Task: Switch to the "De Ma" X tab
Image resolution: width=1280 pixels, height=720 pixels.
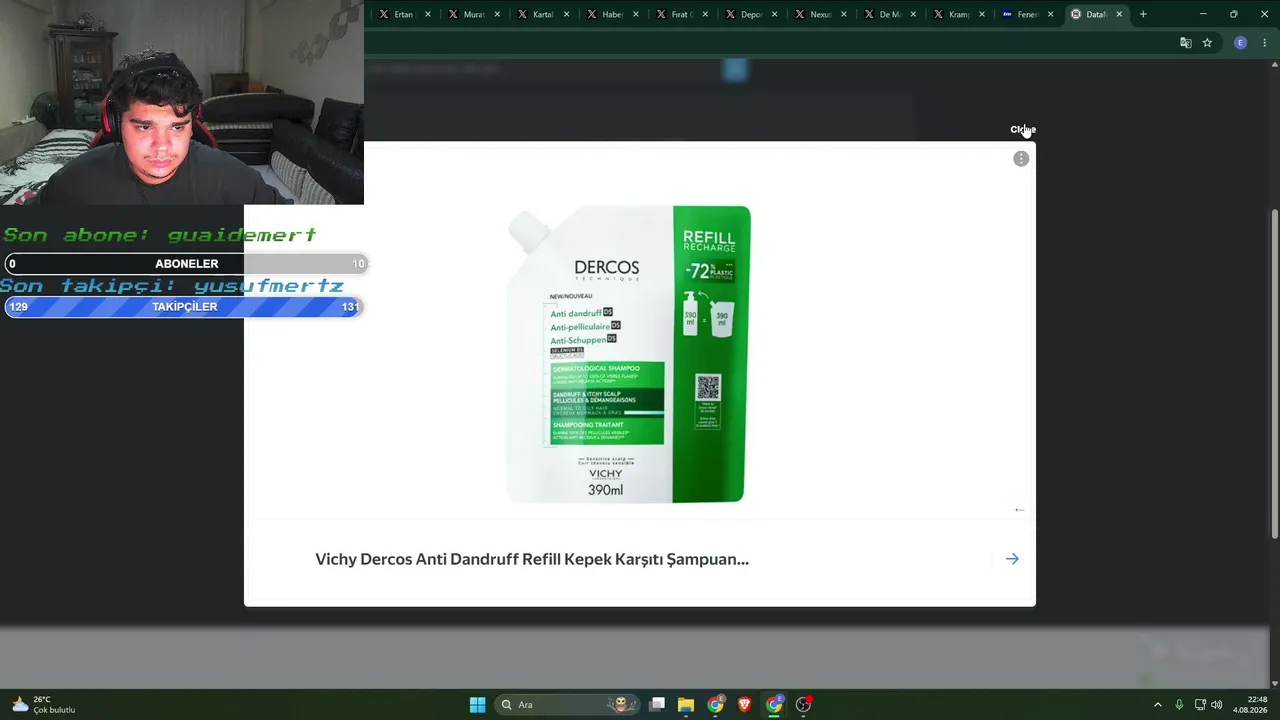Action: click(x=882, y=14)
